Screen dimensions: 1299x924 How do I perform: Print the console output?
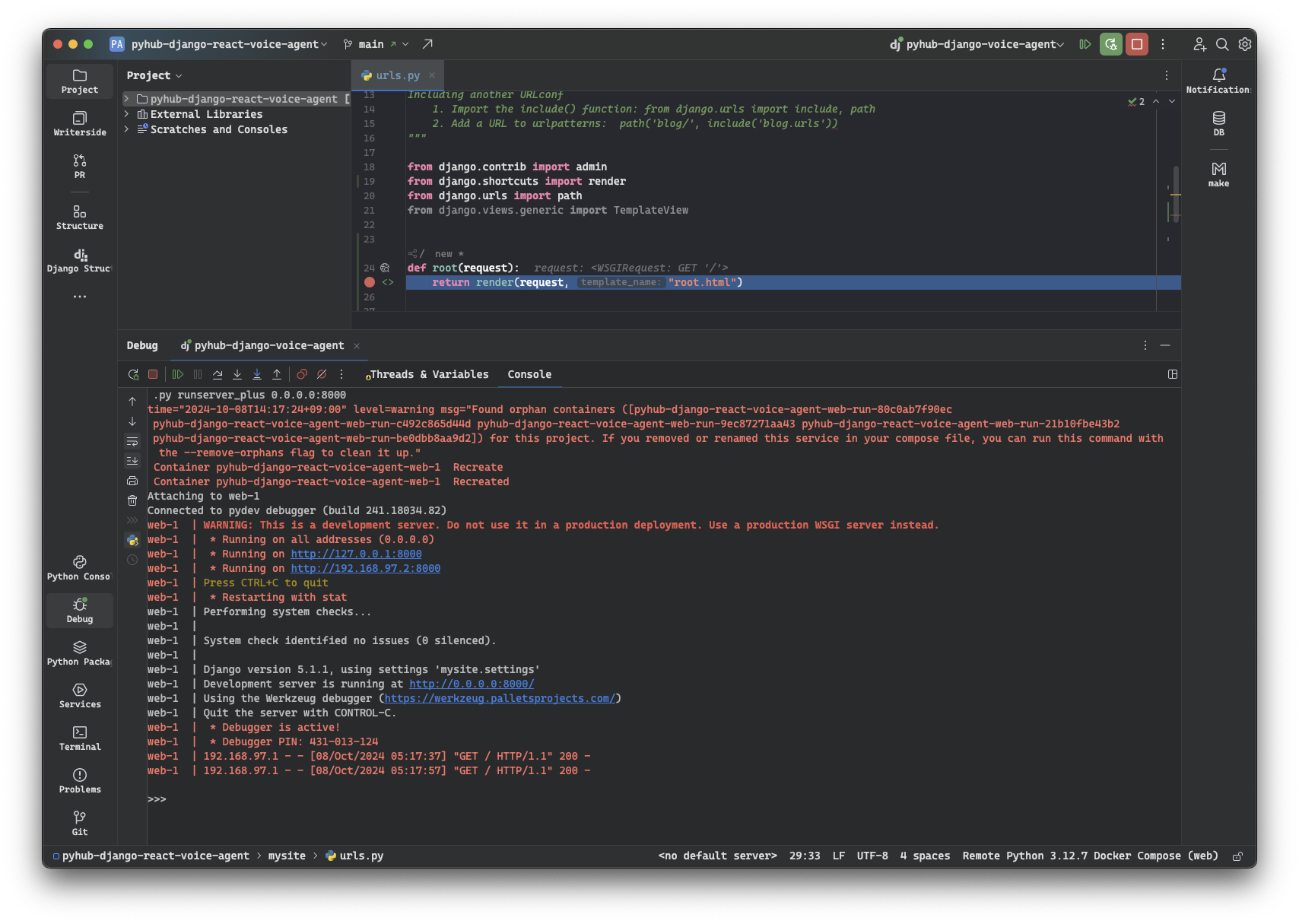pyautogui.click(x=132, y=481)
